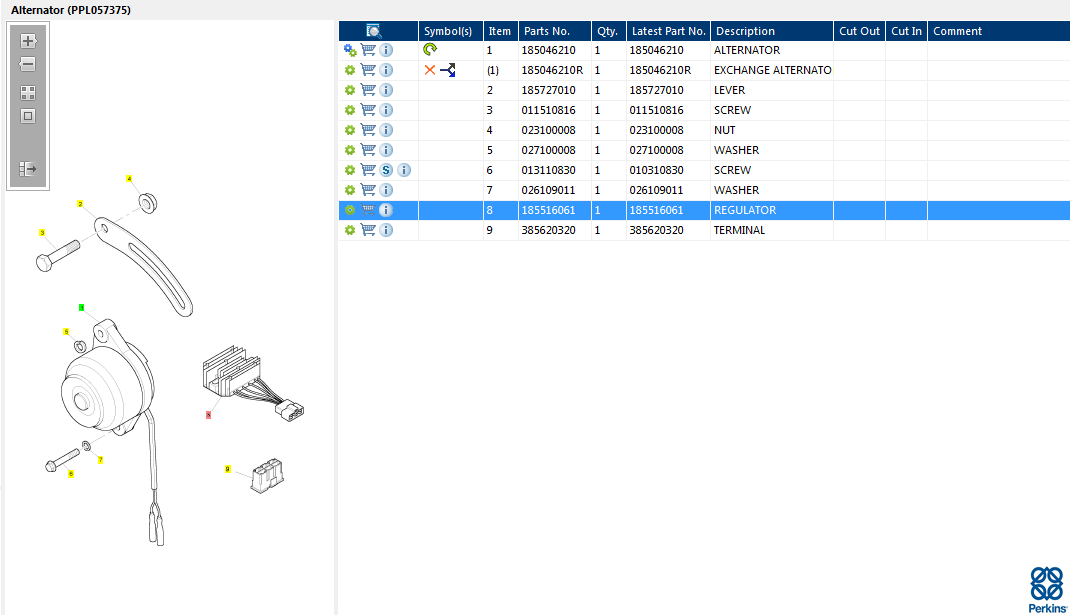The width and height of the screenshot is (1070, 615).
Task: Zoom out of the diagram with minus button
Action: click(x=27, y=64)
